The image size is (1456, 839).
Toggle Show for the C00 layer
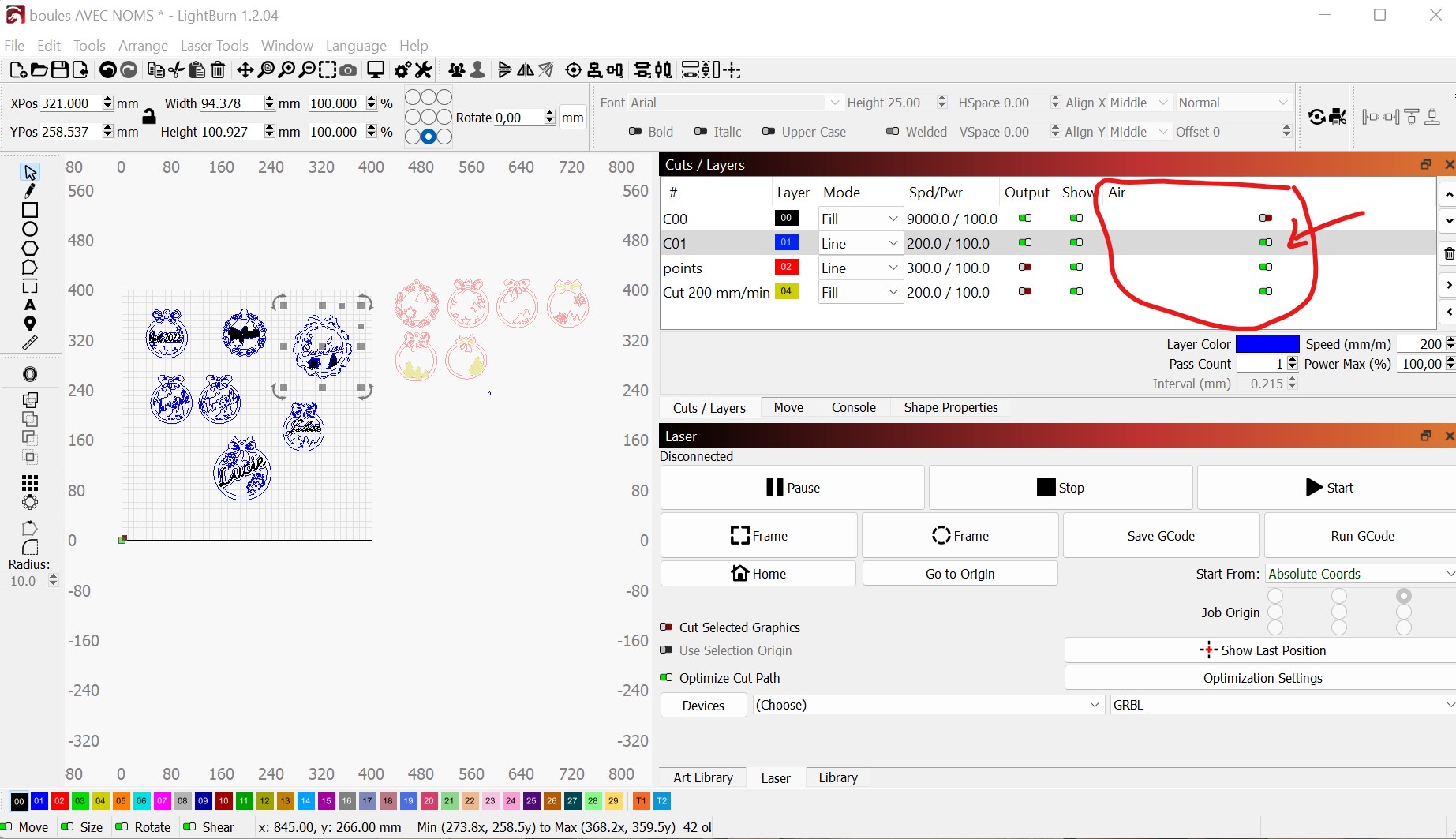point(1076,218)
